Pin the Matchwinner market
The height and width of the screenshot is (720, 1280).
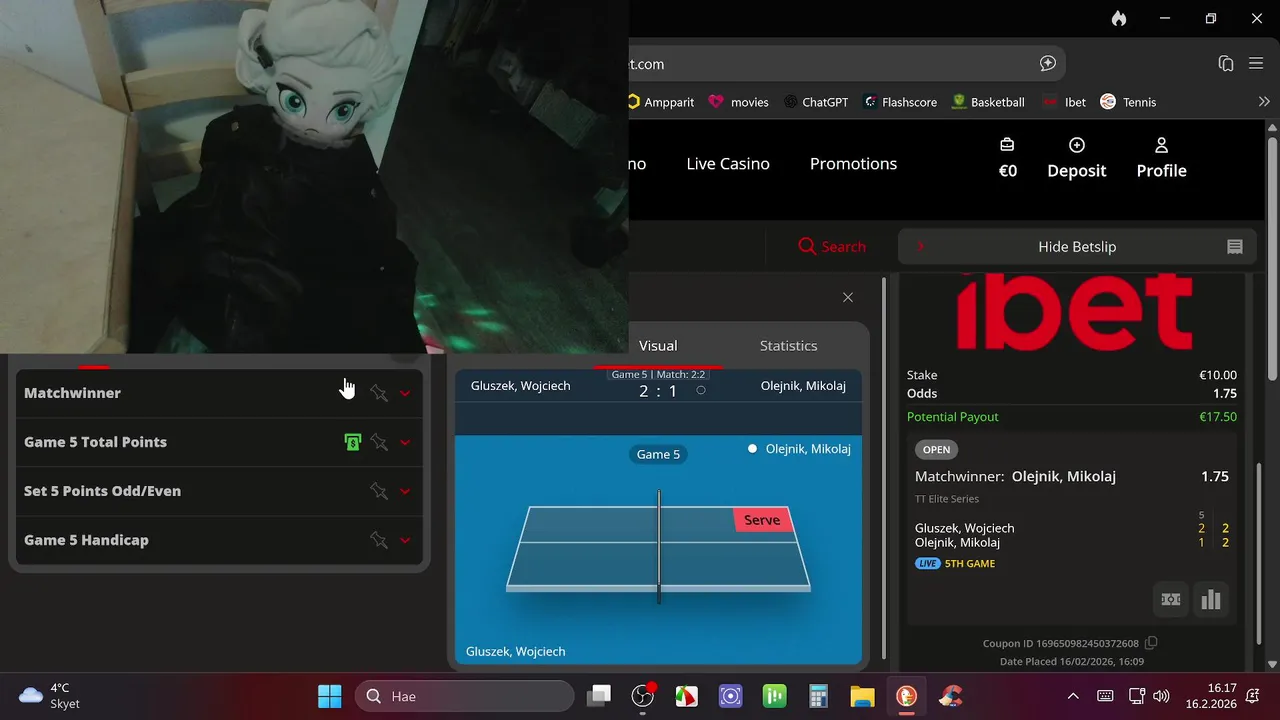tap(379, 393)
